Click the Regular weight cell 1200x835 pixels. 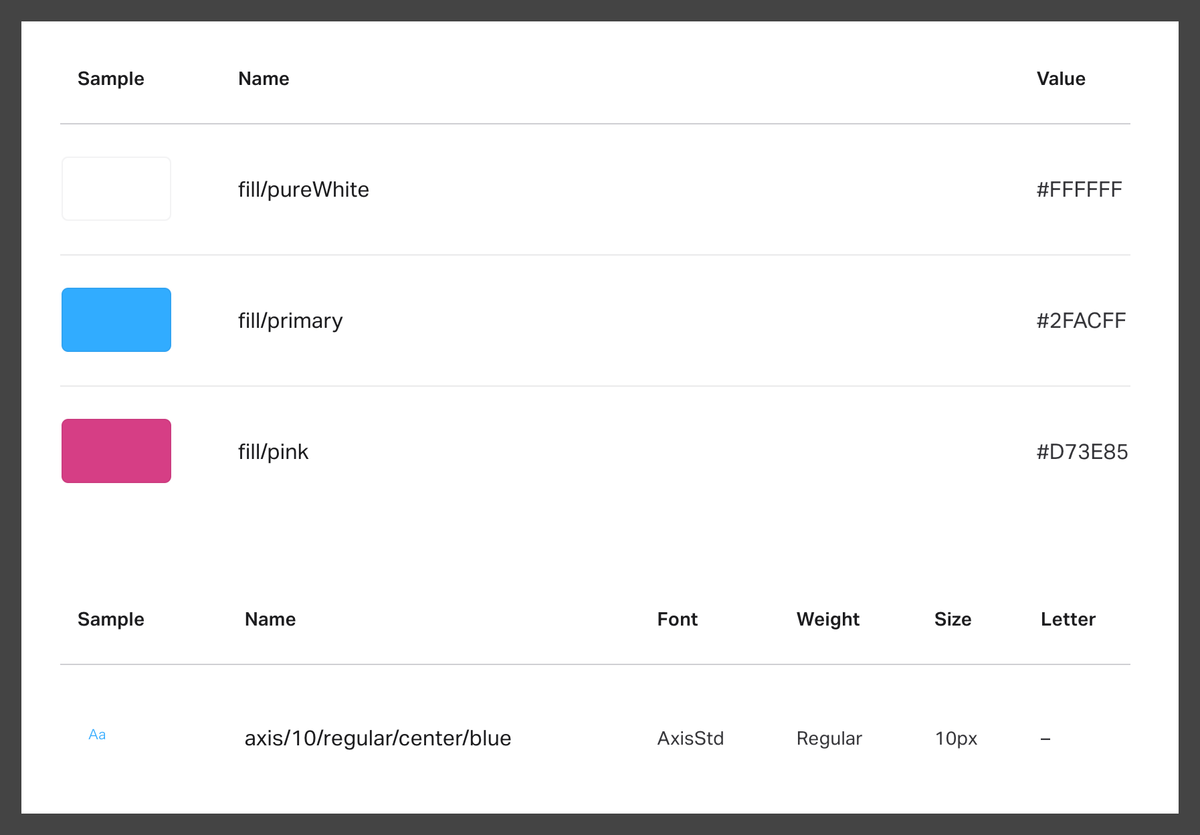829,739
